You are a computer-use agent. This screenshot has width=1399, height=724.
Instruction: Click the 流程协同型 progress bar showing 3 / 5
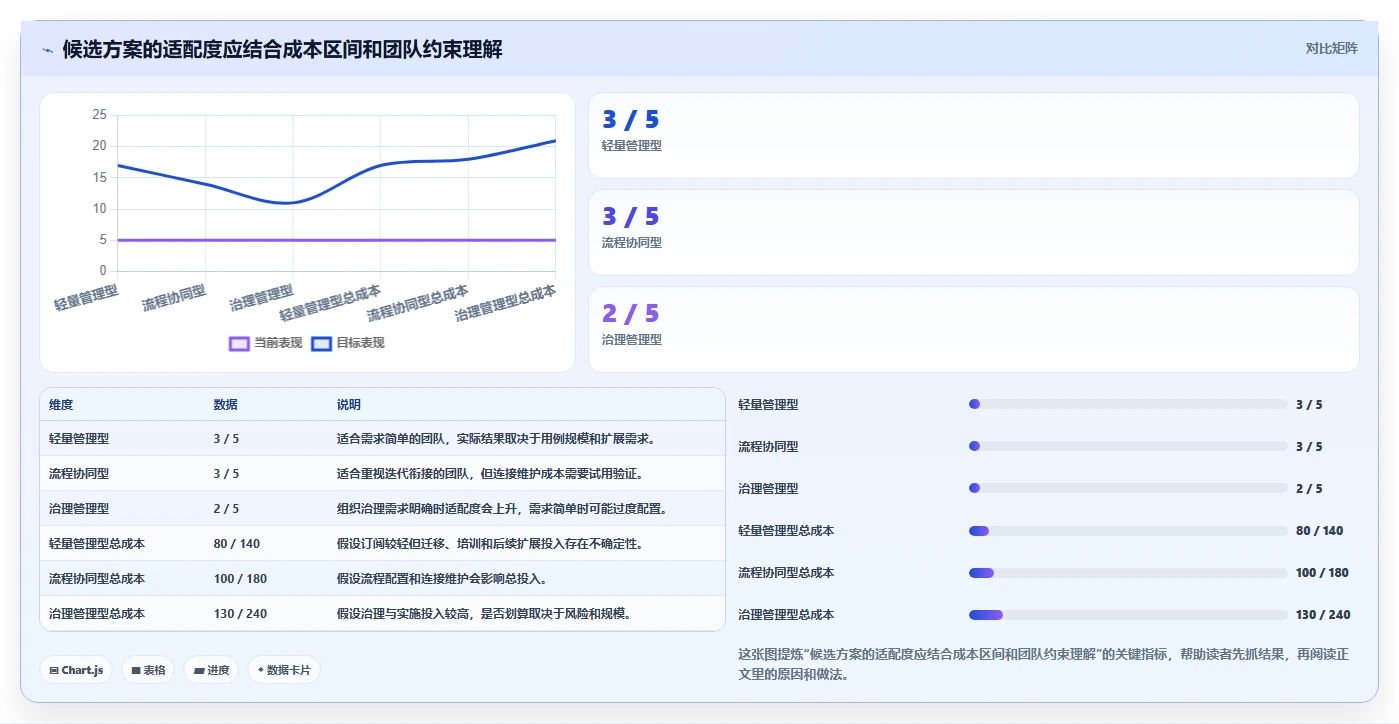1128,447
